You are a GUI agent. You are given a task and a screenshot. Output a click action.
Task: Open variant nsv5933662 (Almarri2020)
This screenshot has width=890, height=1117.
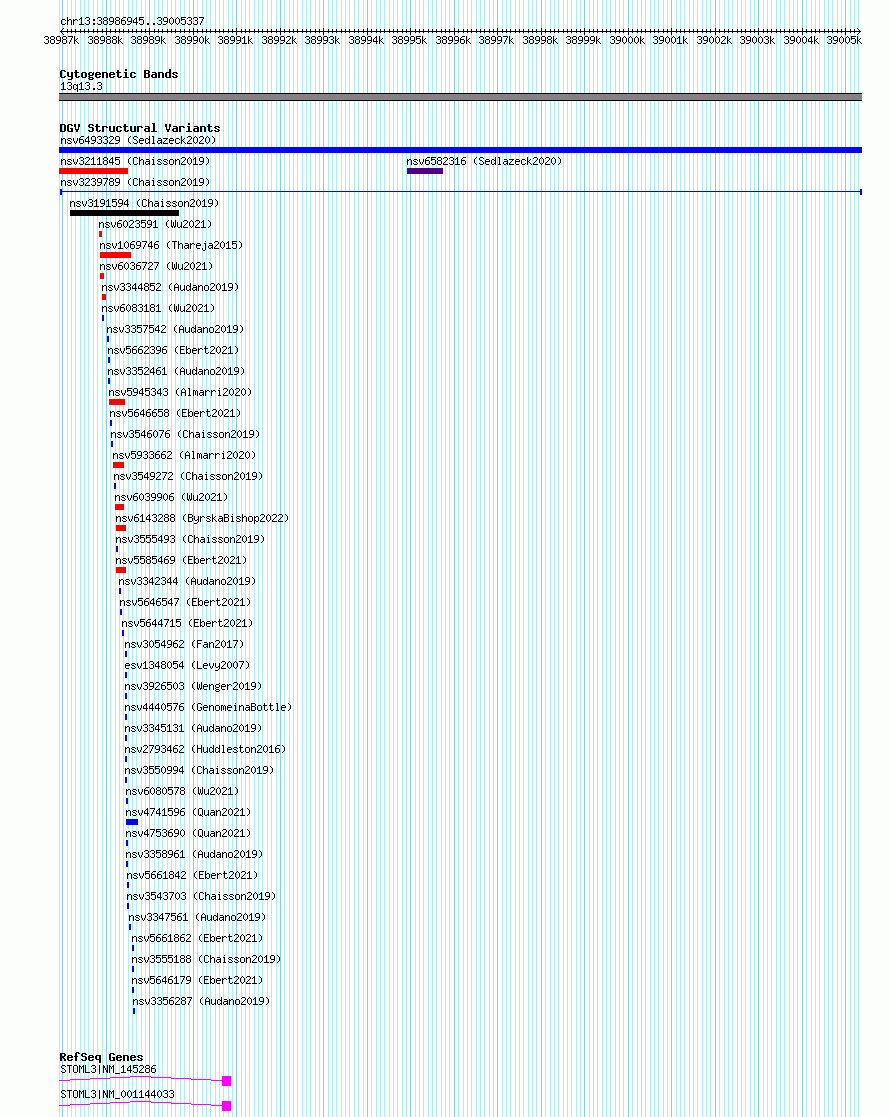click(184, 456)
